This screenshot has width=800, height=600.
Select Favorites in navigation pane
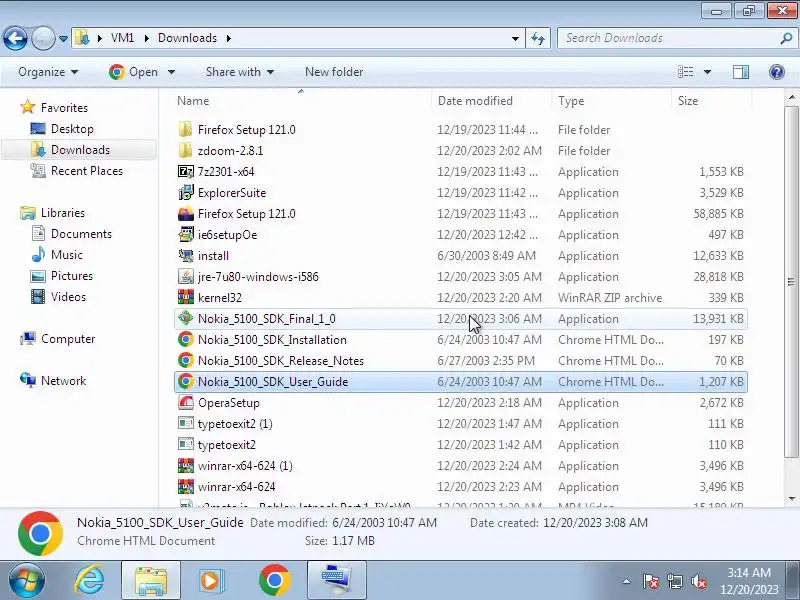click(x=54, y=108)
